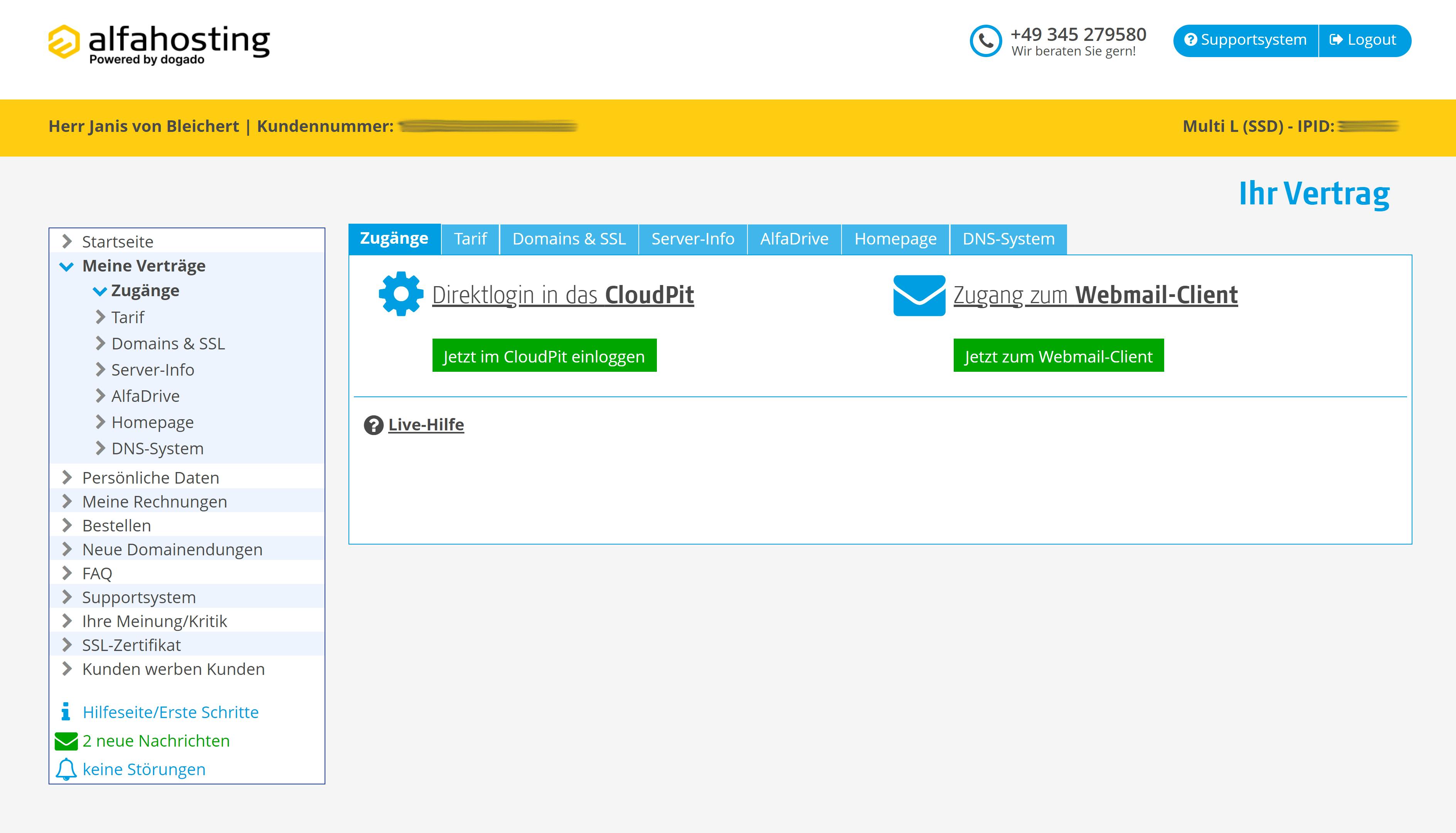
Task: Open Meine Rechnungen in the sidebar
Action: pyautogui.click(x=155, y=502)
